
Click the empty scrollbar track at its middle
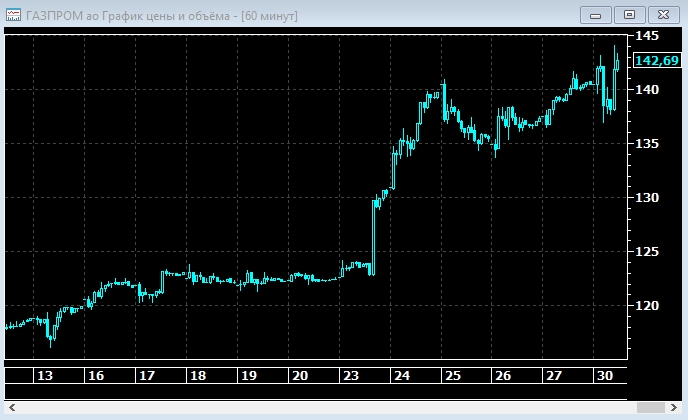click(x=320, y=407)
